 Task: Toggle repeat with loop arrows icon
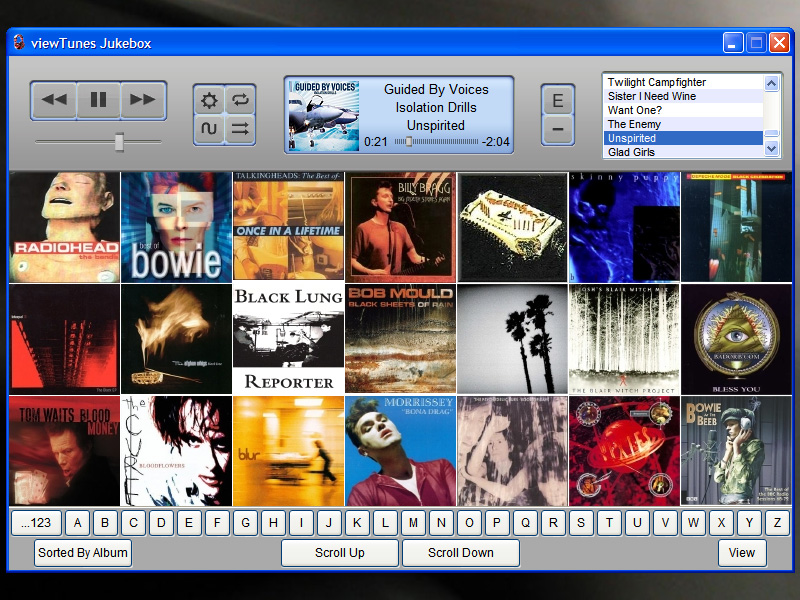pos(240,100)
